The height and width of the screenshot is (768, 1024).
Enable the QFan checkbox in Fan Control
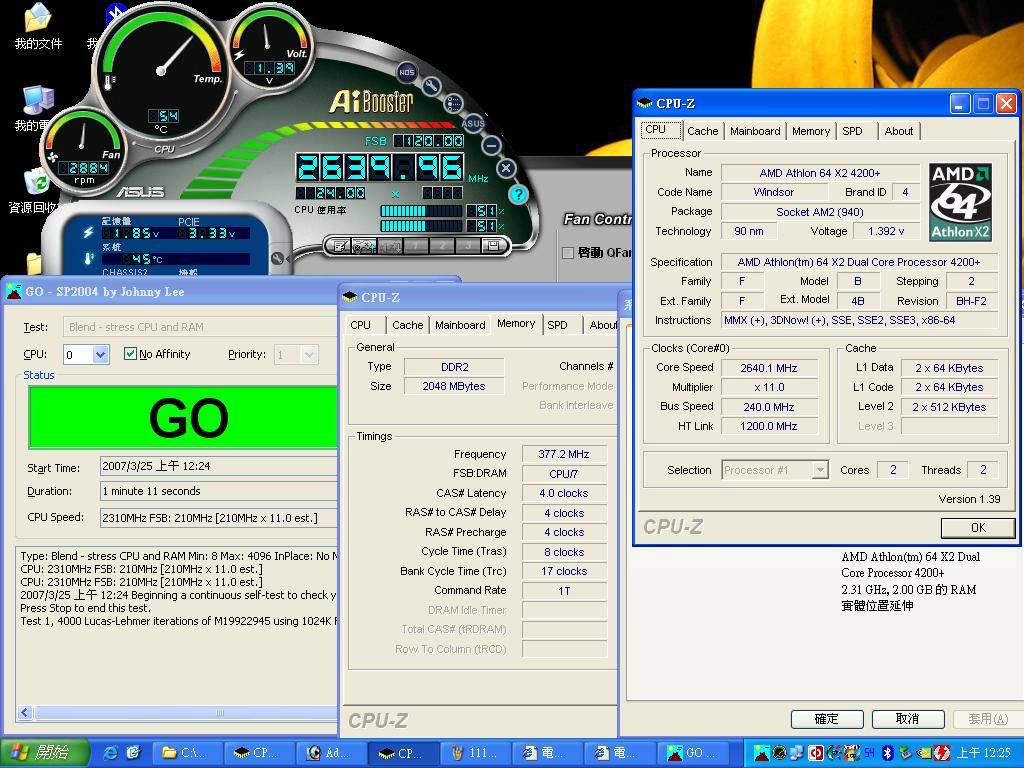pyautogui.click(x=568, y=253)
